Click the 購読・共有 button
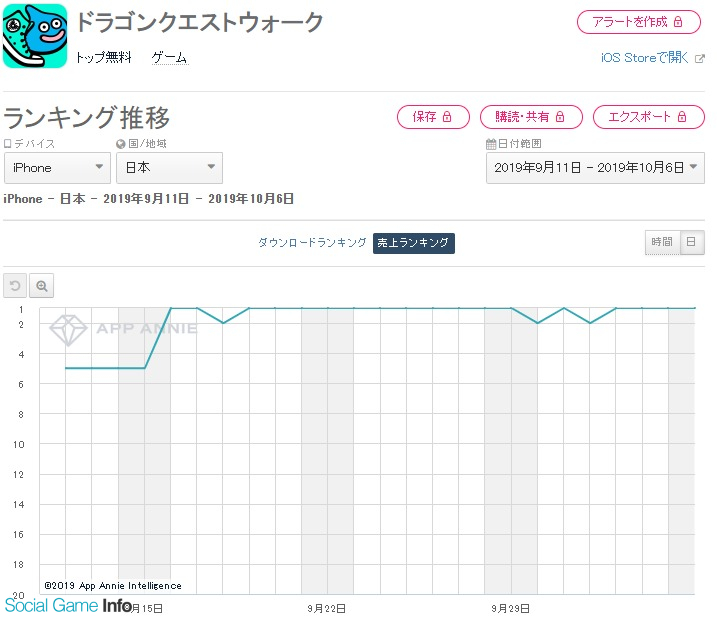Image resolution: width=717 pixels, height=618 pixels. coord(531,117)
